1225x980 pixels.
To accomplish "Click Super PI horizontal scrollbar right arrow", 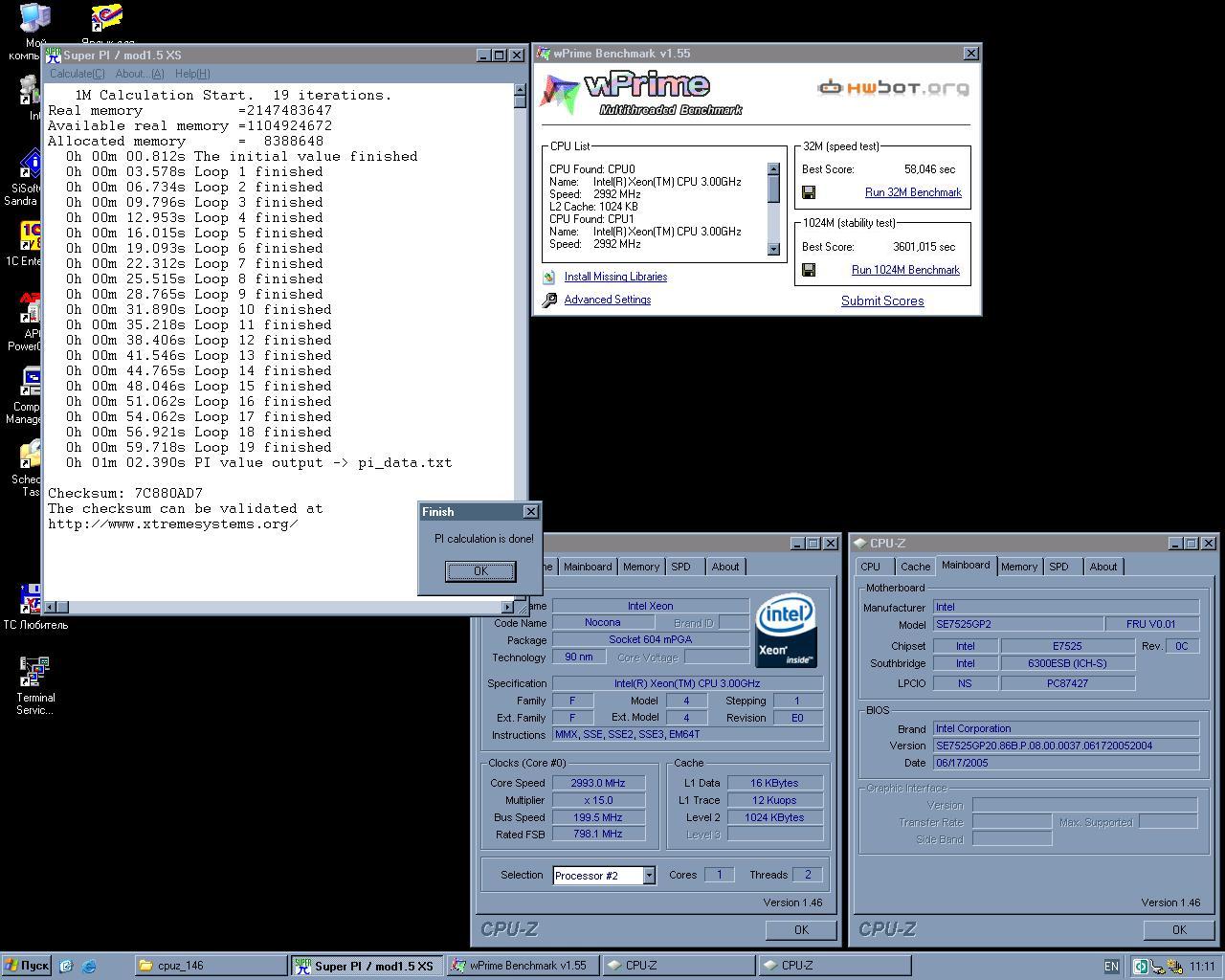I will pyautogui.click(x=507, y=607).
